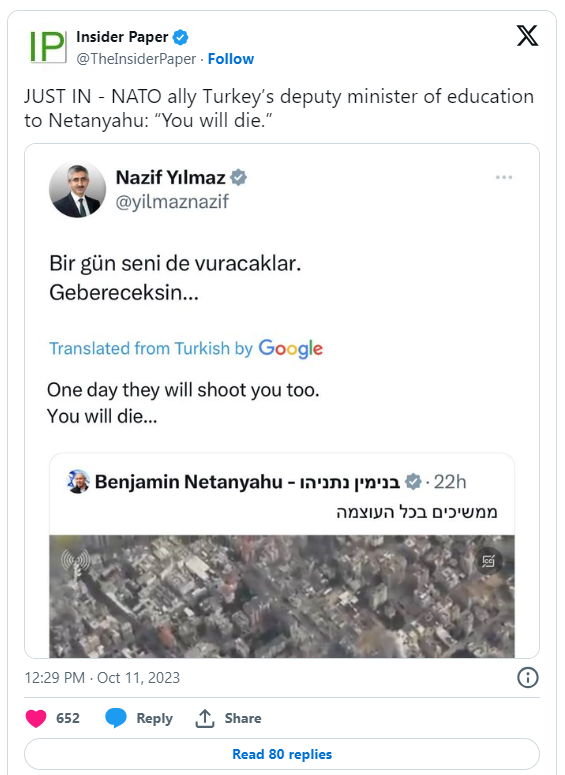Click the Benjamin Netanyahu small avatar

click(78, 481)
